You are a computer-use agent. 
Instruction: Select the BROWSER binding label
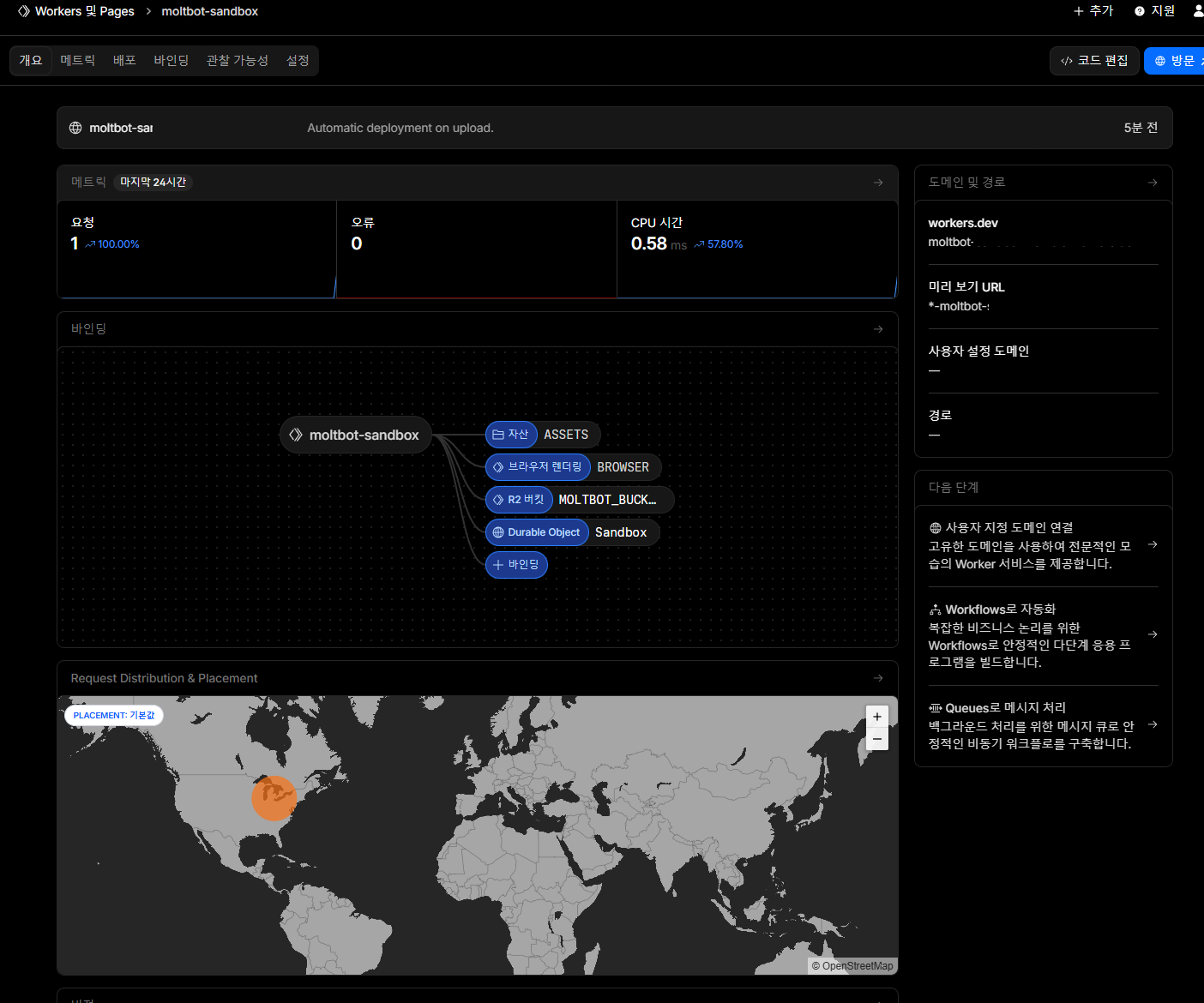pos(623,467)
